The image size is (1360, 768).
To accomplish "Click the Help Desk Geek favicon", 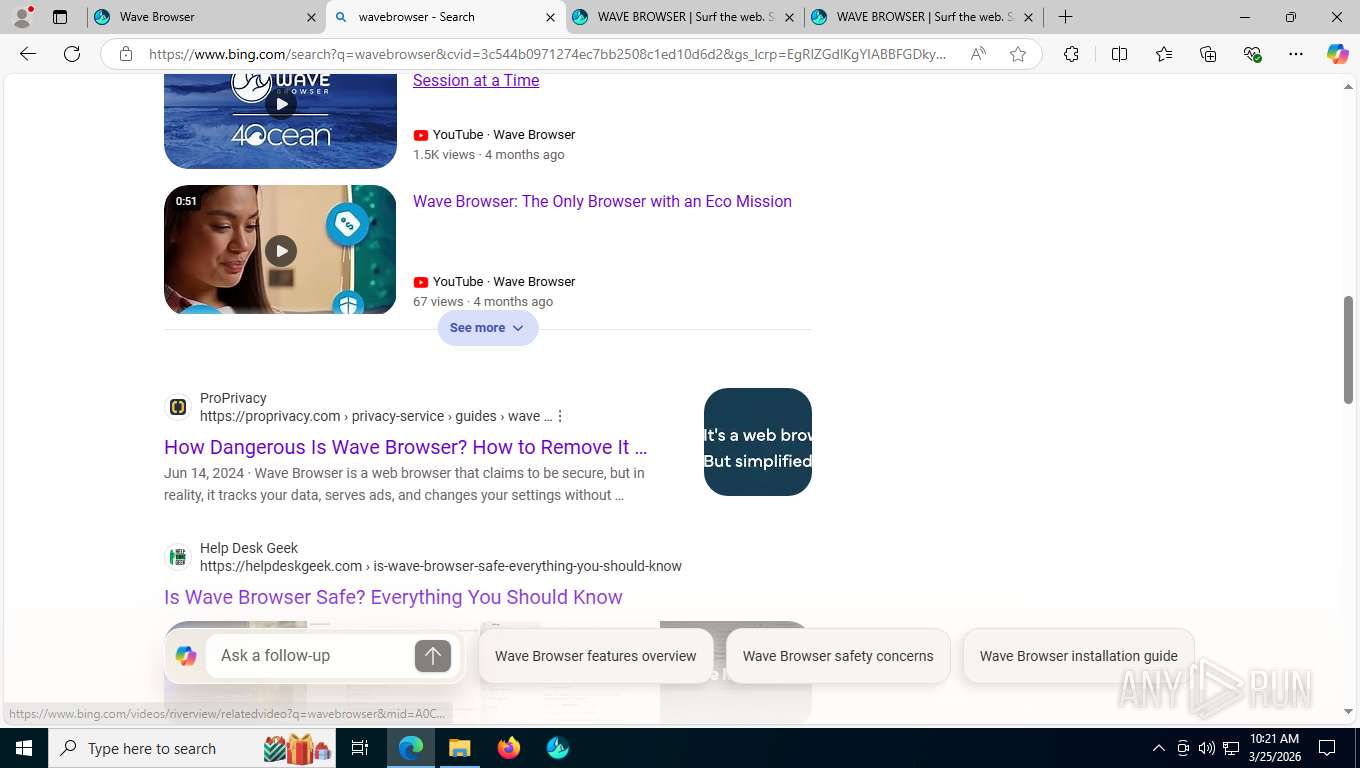I will pyautogui.click(x=178, y=557).
